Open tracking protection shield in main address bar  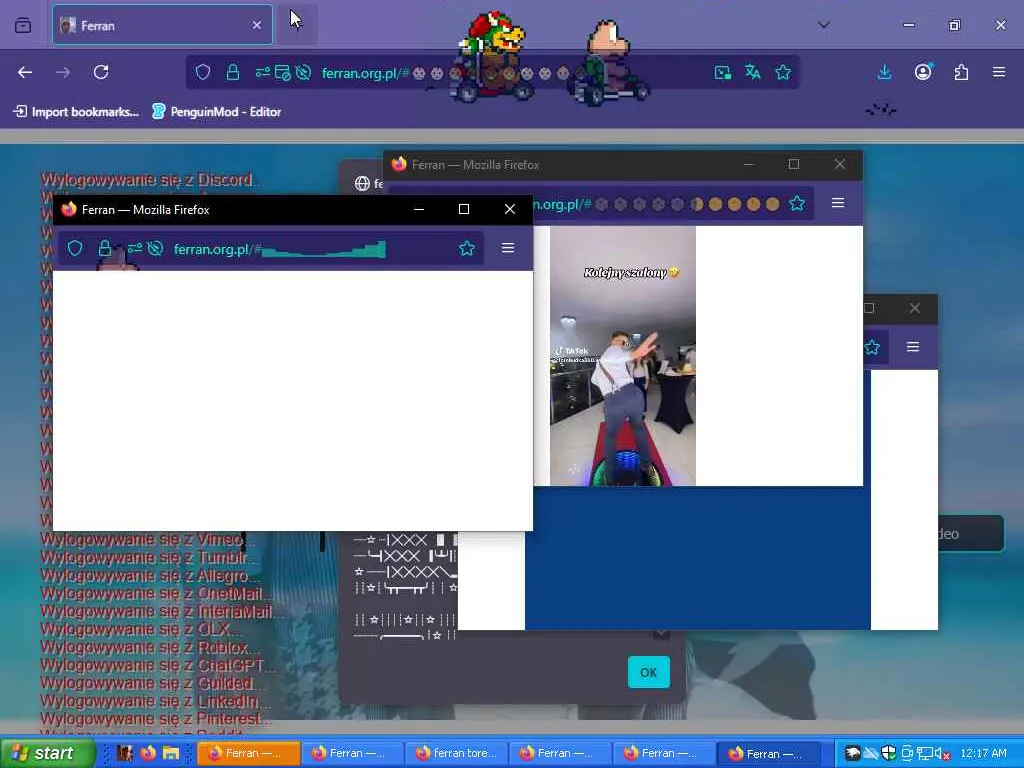click(x=203, y=72)
